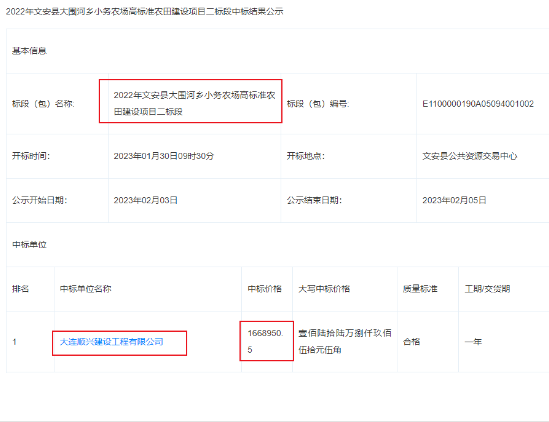Screen dimensions: 549x422
Task: Click the 公示结束日期 value 2023年02月05日
Action: [x=454, y=200]
